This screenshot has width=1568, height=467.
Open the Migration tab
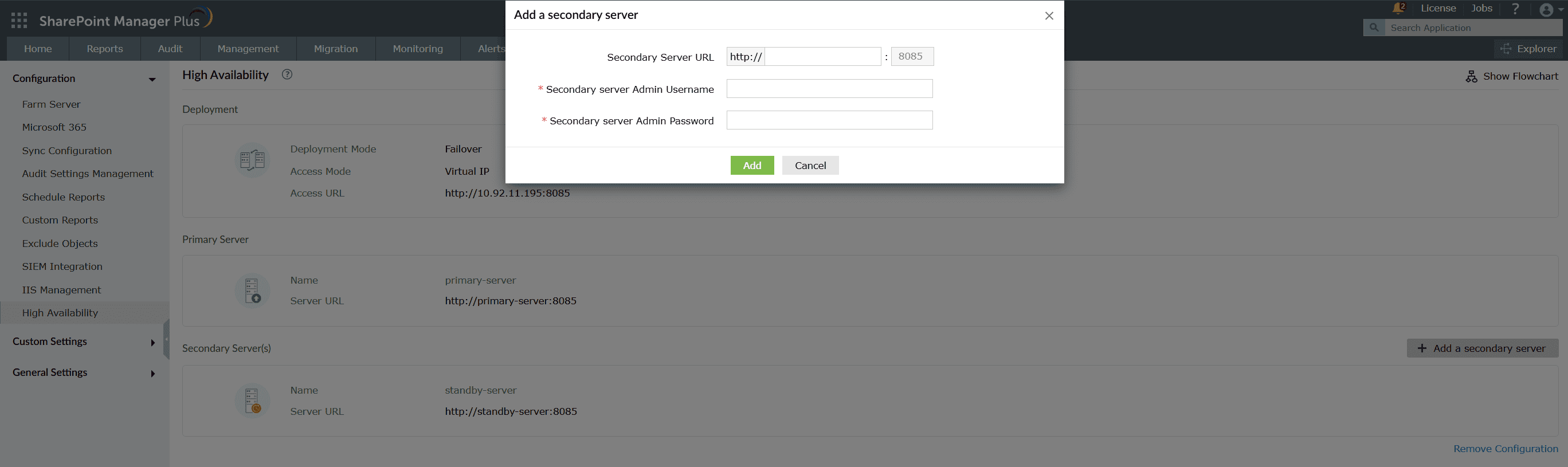pyautogui.click(x=335, y=49)
